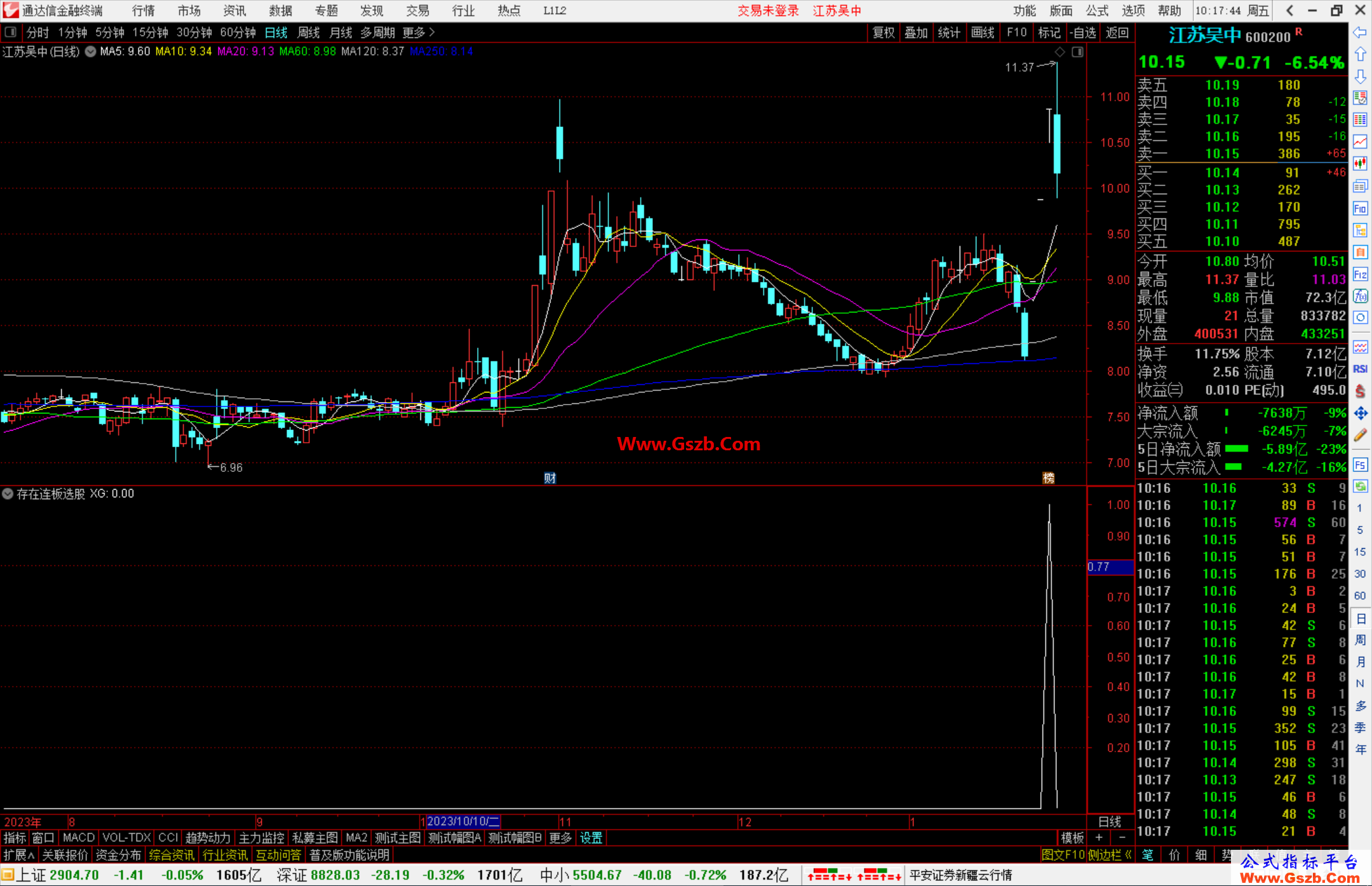Viewport: 1372px width, 886px height.
Task: Click the 榜 marker on chart timeline
Action: click(1048, 478)
